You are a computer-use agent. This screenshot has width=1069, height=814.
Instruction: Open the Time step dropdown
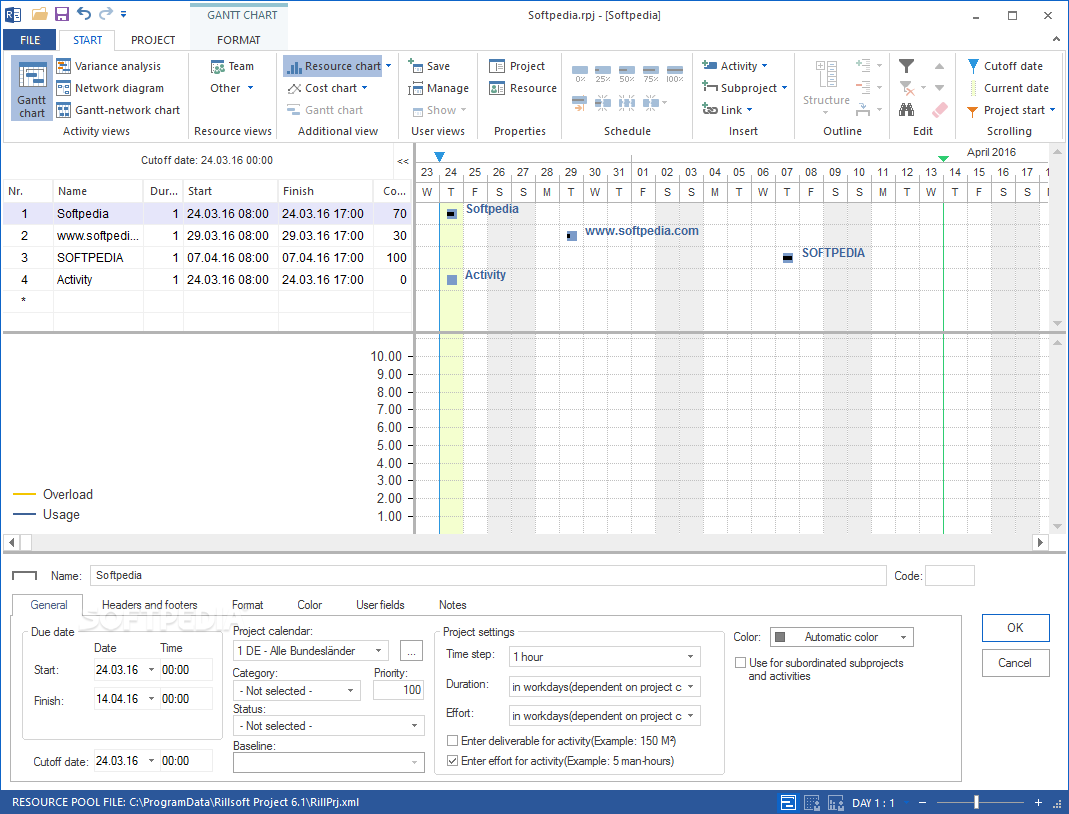(605, 657)
